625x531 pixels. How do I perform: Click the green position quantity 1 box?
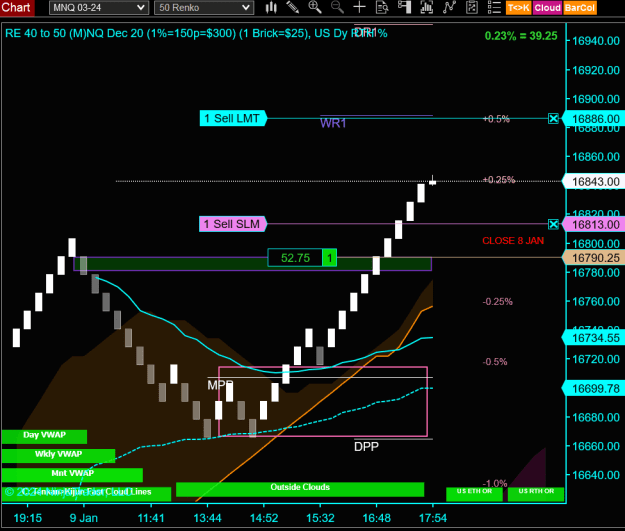(x=330, y=258)
